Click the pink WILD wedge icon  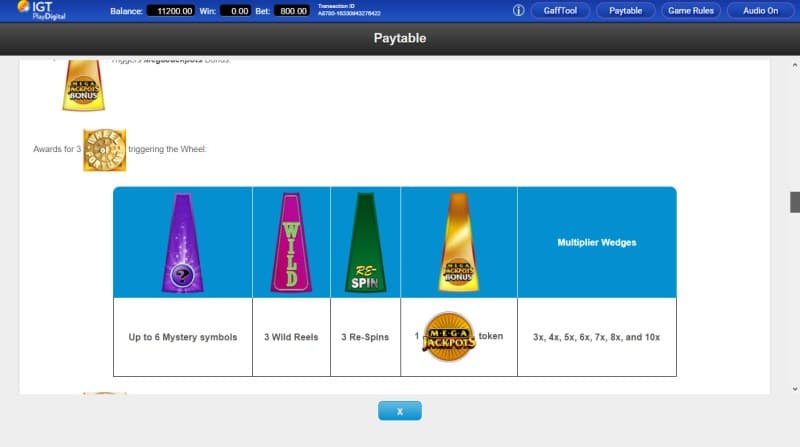pyautogui.click(x=292, y=243)
